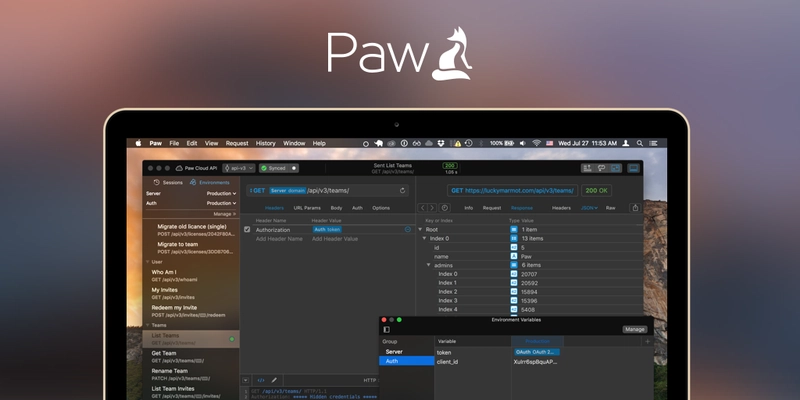Image resolution: width=800 pixels, height=400 pixels.
Task: Open the Sessions clock icon tab
Action: (157, 182)
